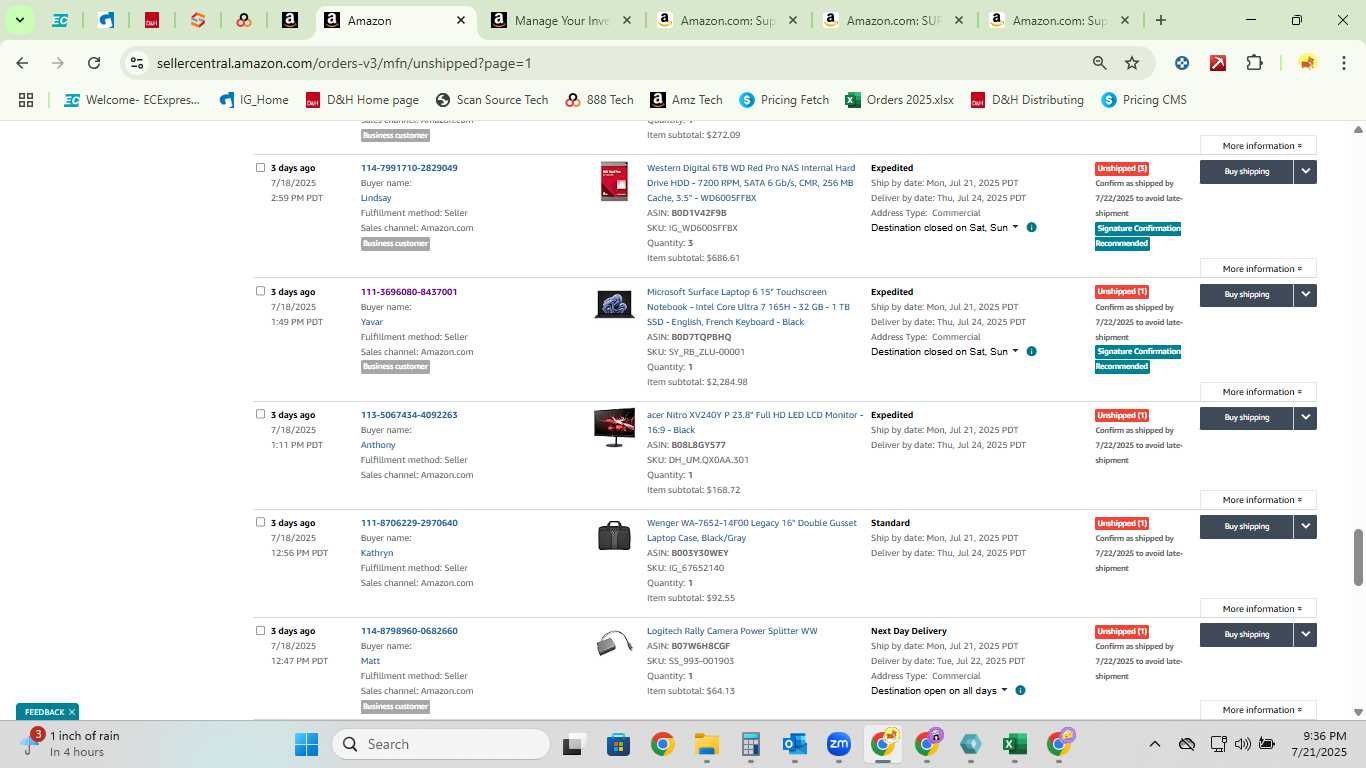Open Scan Source Tech bookmark

tap(492, 100)
